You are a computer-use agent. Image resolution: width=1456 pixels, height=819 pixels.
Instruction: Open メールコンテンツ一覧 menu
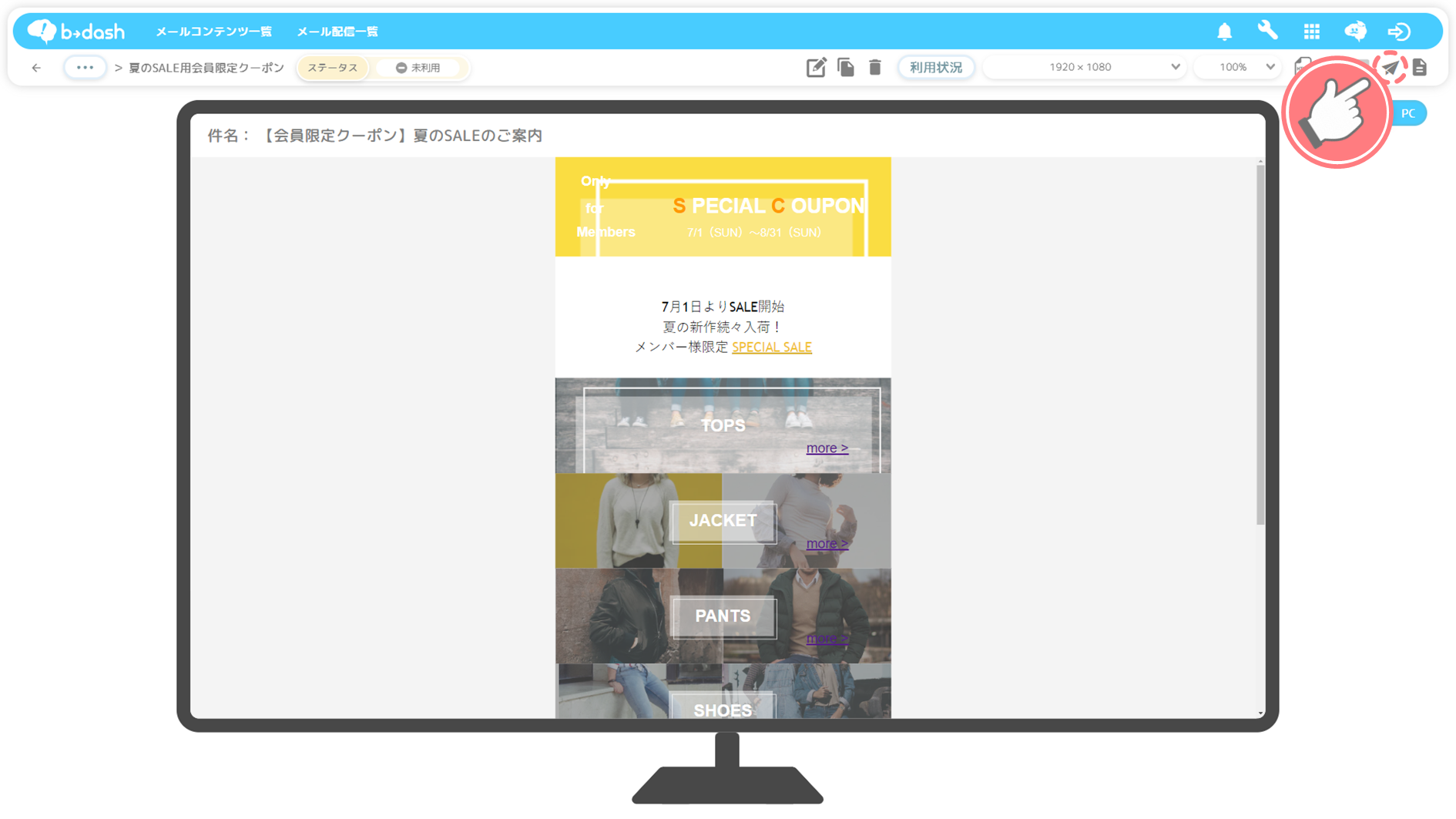coord(213,32)
